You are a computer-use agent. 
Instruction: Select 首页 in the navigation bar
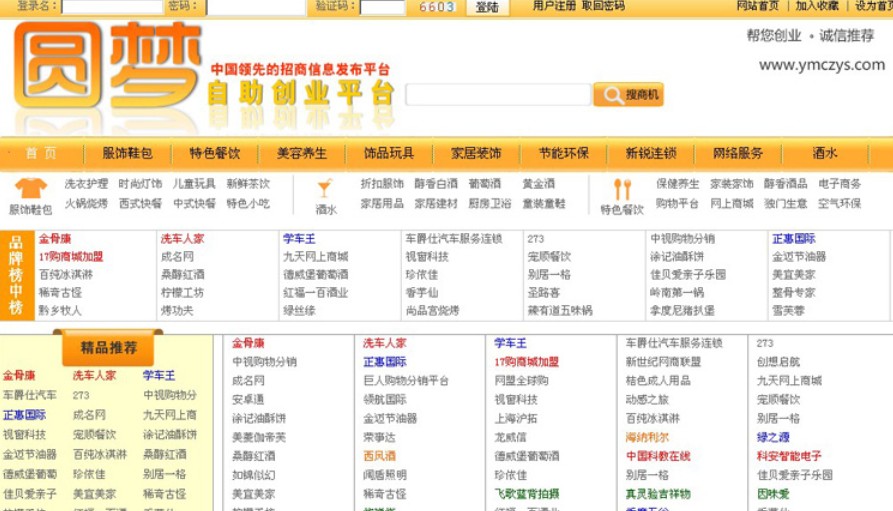(41, 153)
